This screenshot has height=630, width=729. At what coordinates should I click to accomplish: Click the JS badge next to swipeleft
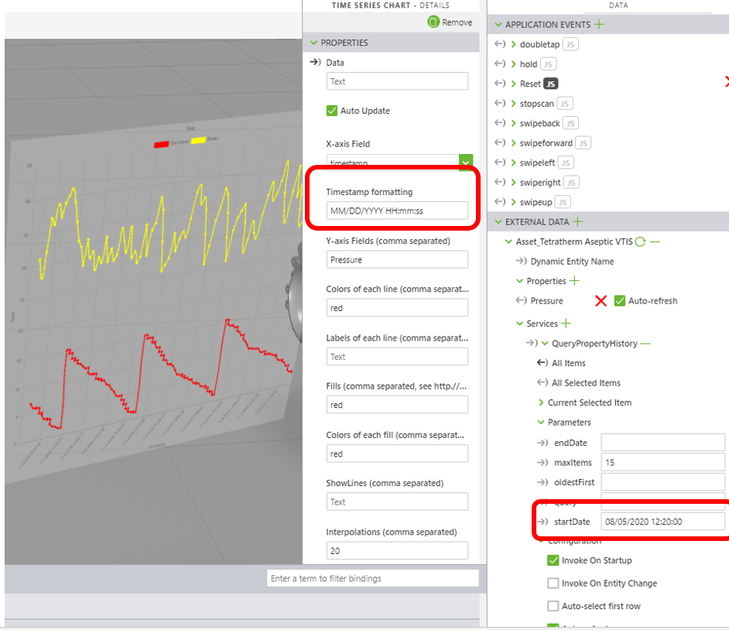tap(565, 163)
